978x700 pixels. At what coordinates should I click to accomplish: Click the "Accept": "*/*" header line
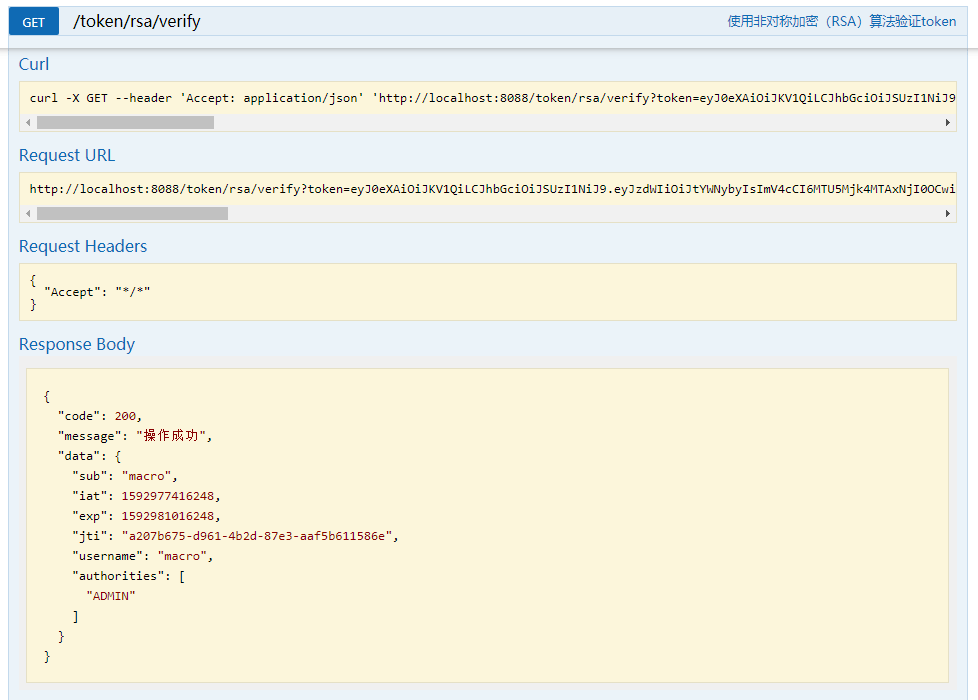pyautogui.click(x=97, y=290)
